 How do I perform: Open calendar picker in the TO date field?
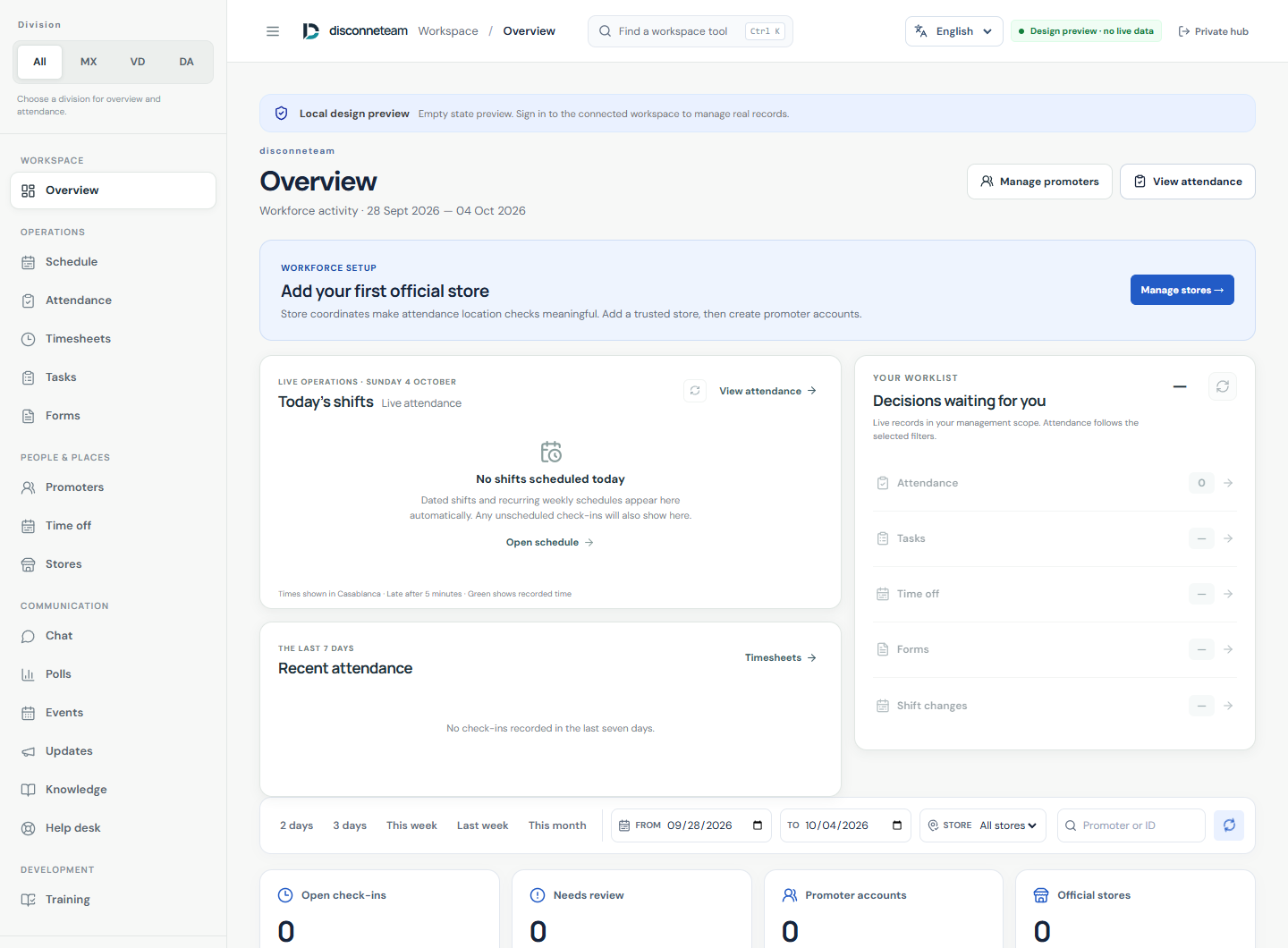coord(897,825)
